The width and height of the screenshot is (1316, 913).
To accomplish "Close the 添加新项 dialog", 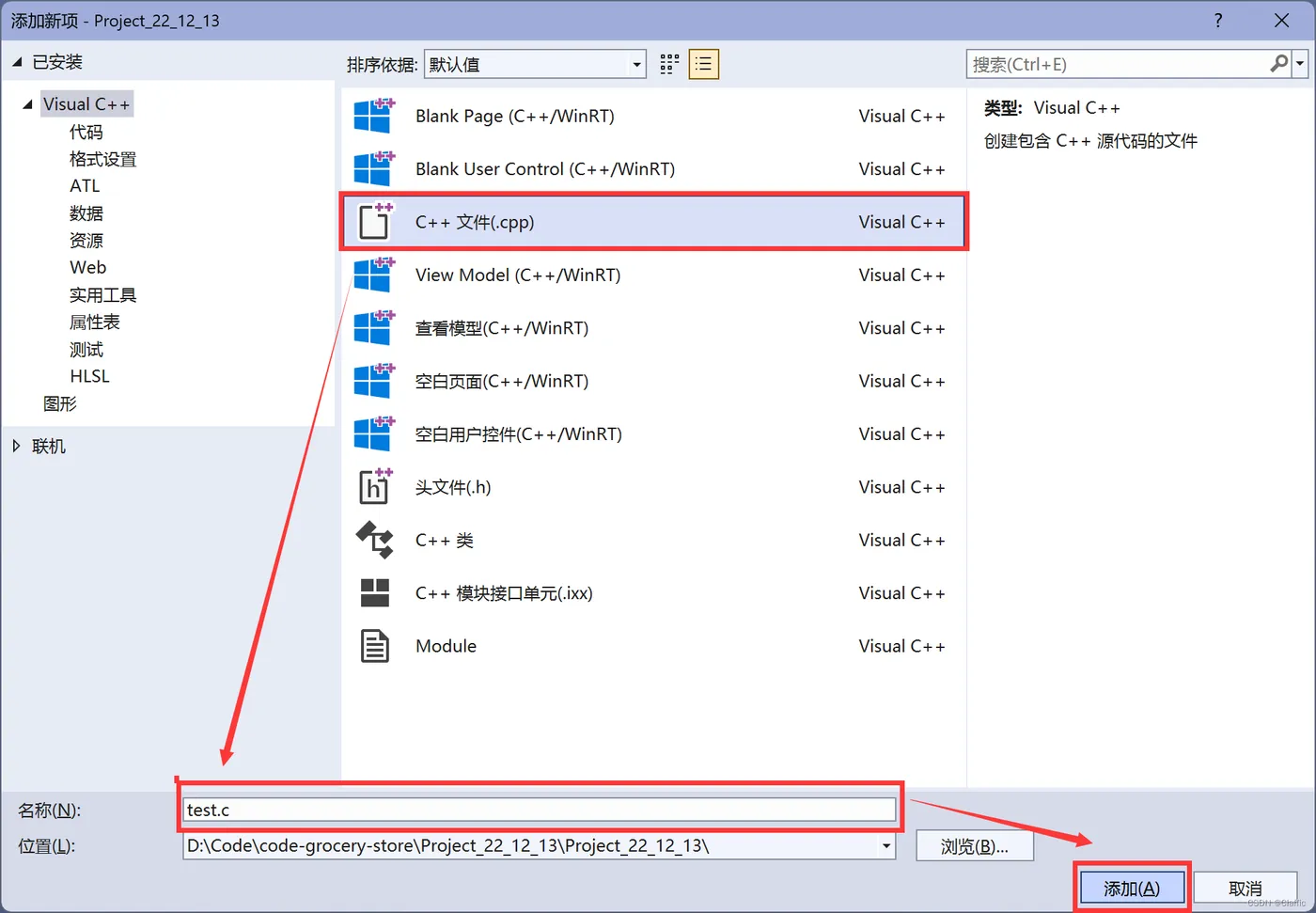I will 1281,21.
